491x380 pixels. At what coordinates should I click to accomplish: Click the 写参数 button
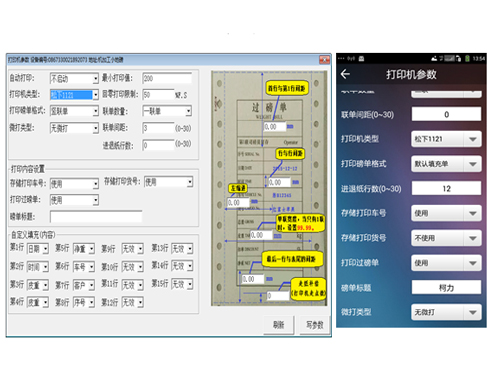315,325
